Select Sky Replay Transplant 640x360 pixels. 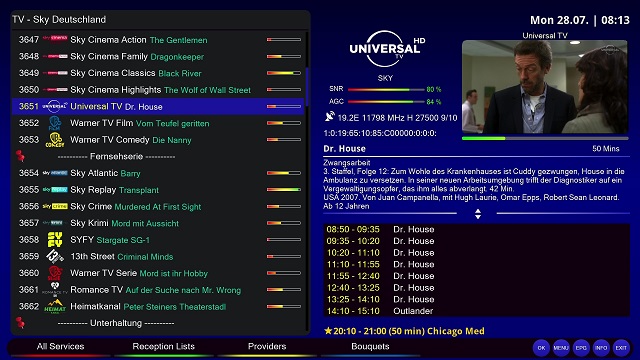[x=158, y=190]
